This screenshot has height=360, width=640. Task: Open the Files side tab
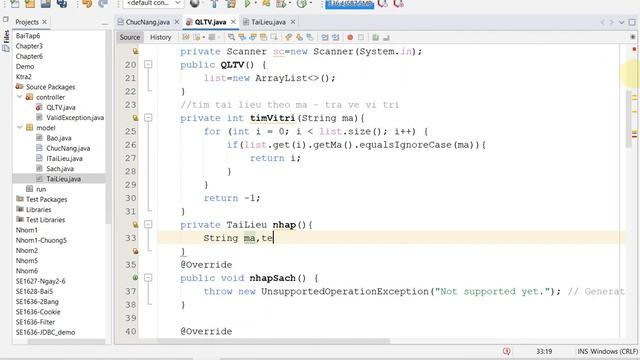click(x=6, y=40)
